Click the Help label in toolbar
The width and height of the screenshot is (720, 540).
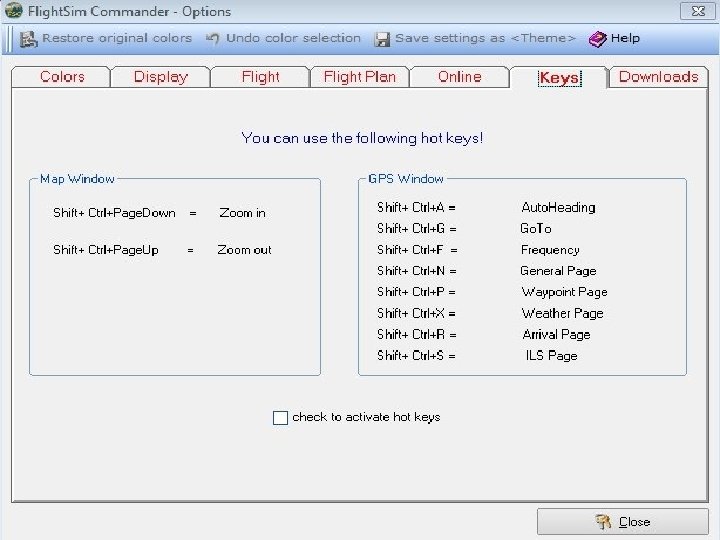click(x=625, y=38)
